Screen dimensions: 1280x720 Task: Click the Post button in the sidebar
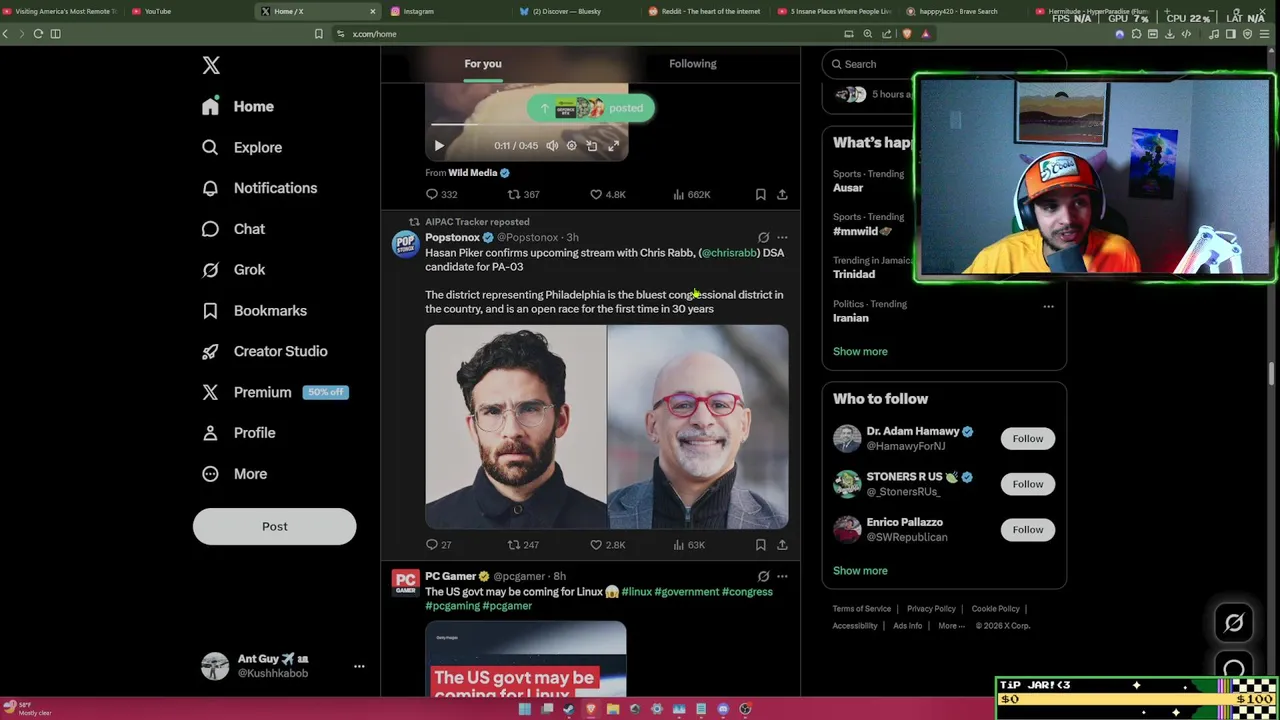(274, 526)
